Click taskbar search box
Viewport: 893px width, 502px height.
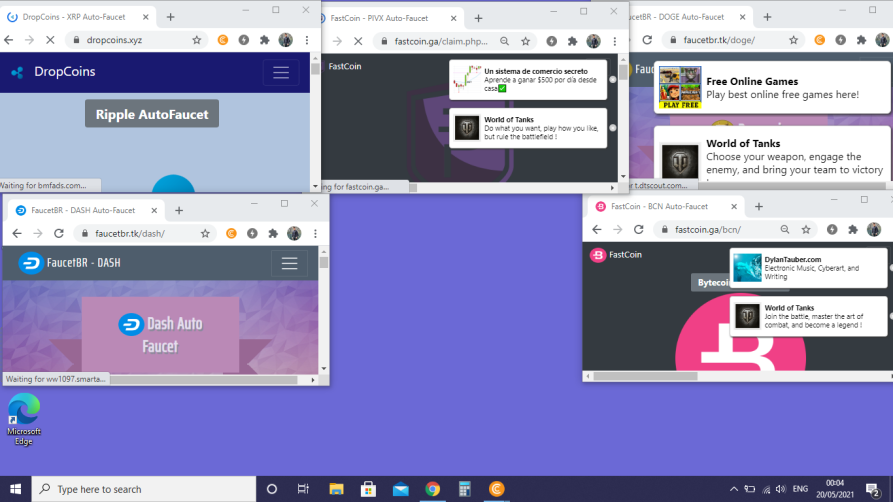144,489
